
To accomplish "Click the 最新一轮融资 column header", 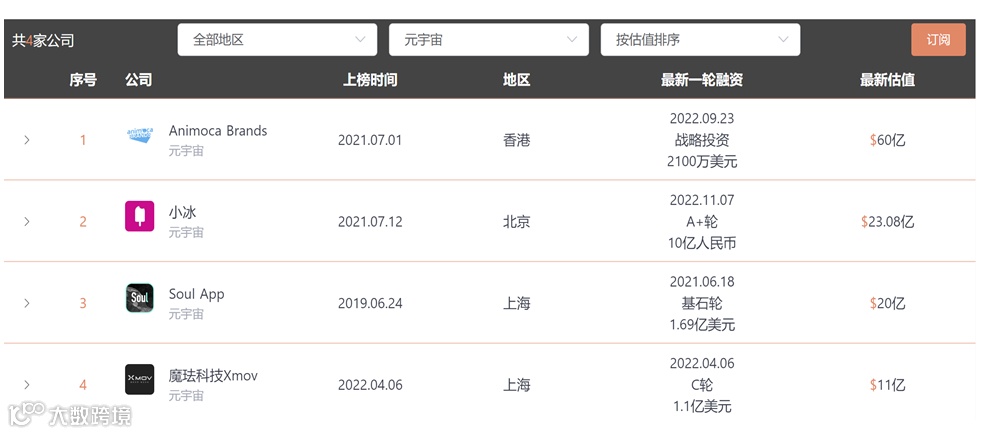I will click(702, 80).
